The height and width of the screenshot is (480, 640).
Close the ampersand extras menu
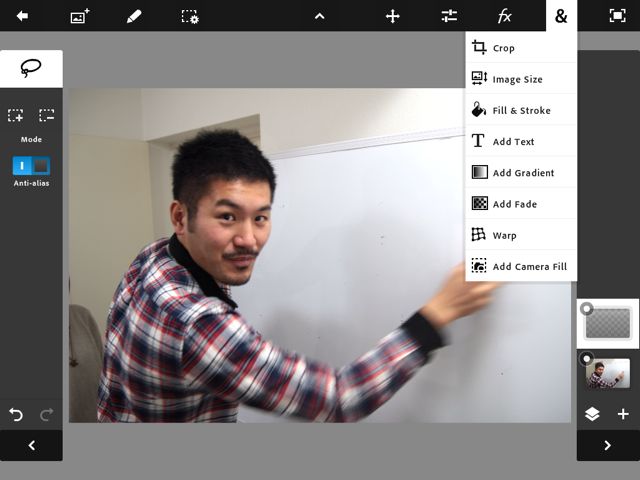(x=561, y=16)
